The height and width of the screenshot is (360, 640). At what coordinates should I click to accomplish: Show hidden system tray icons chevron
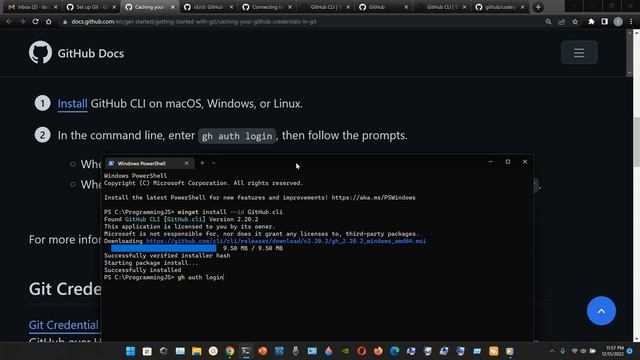click(552, 351)
